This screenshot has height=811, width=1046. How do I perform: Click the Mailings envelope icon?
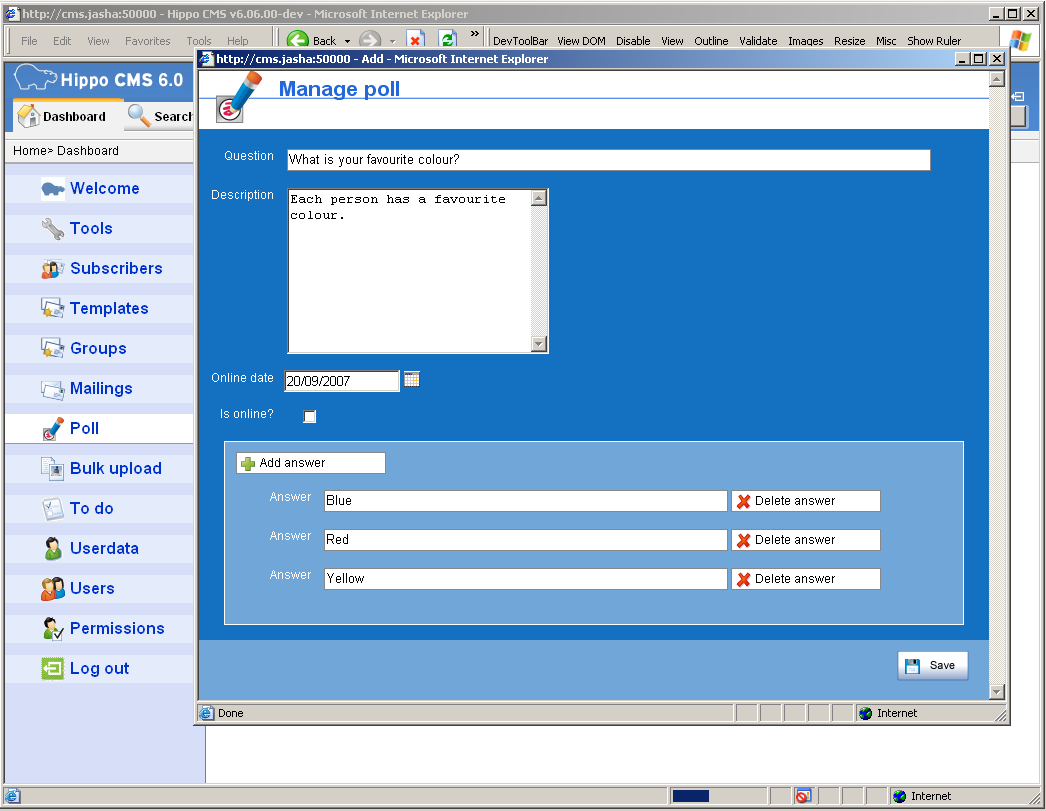[x=53, y=389]
